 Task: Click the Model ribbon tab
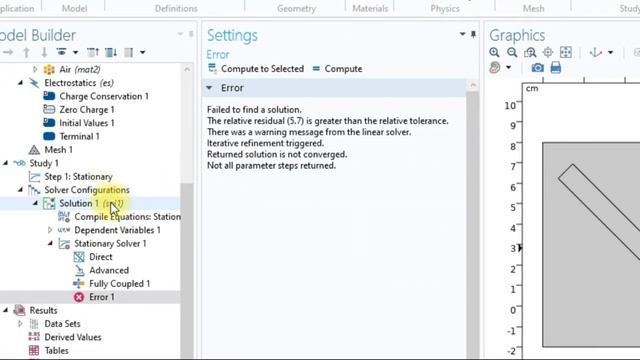(x=74, y=8)
